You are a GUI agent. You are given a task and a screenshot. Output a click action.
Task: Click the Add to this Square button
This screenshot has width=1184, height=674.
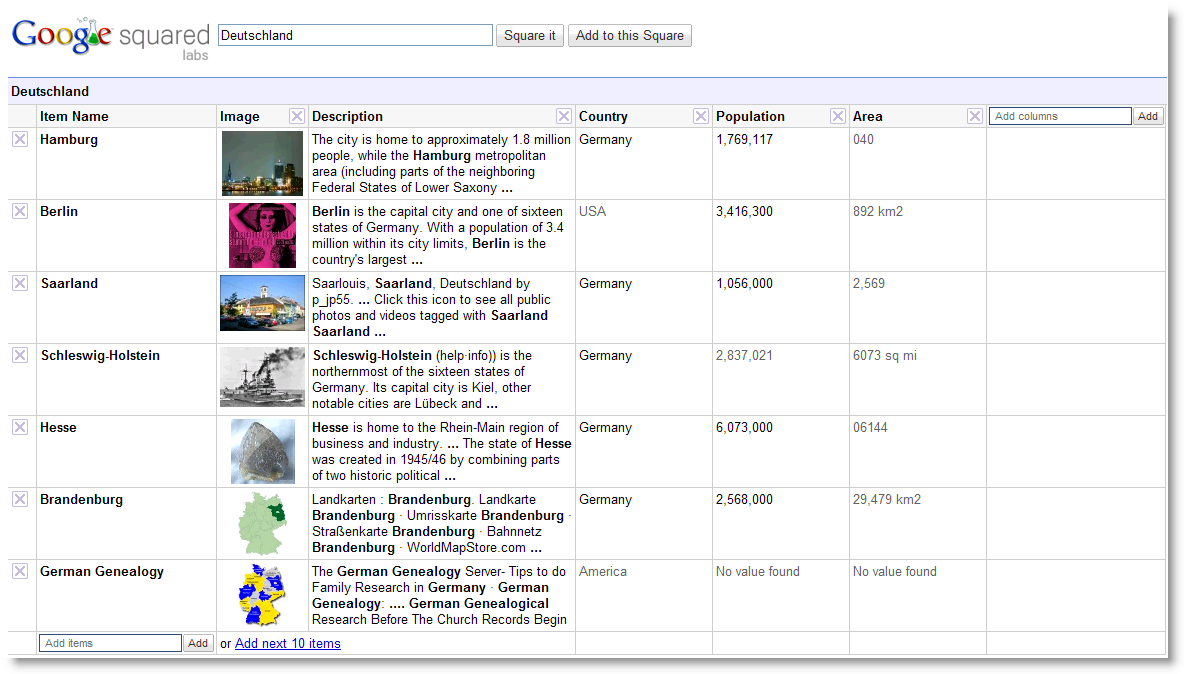pos(630,35)
